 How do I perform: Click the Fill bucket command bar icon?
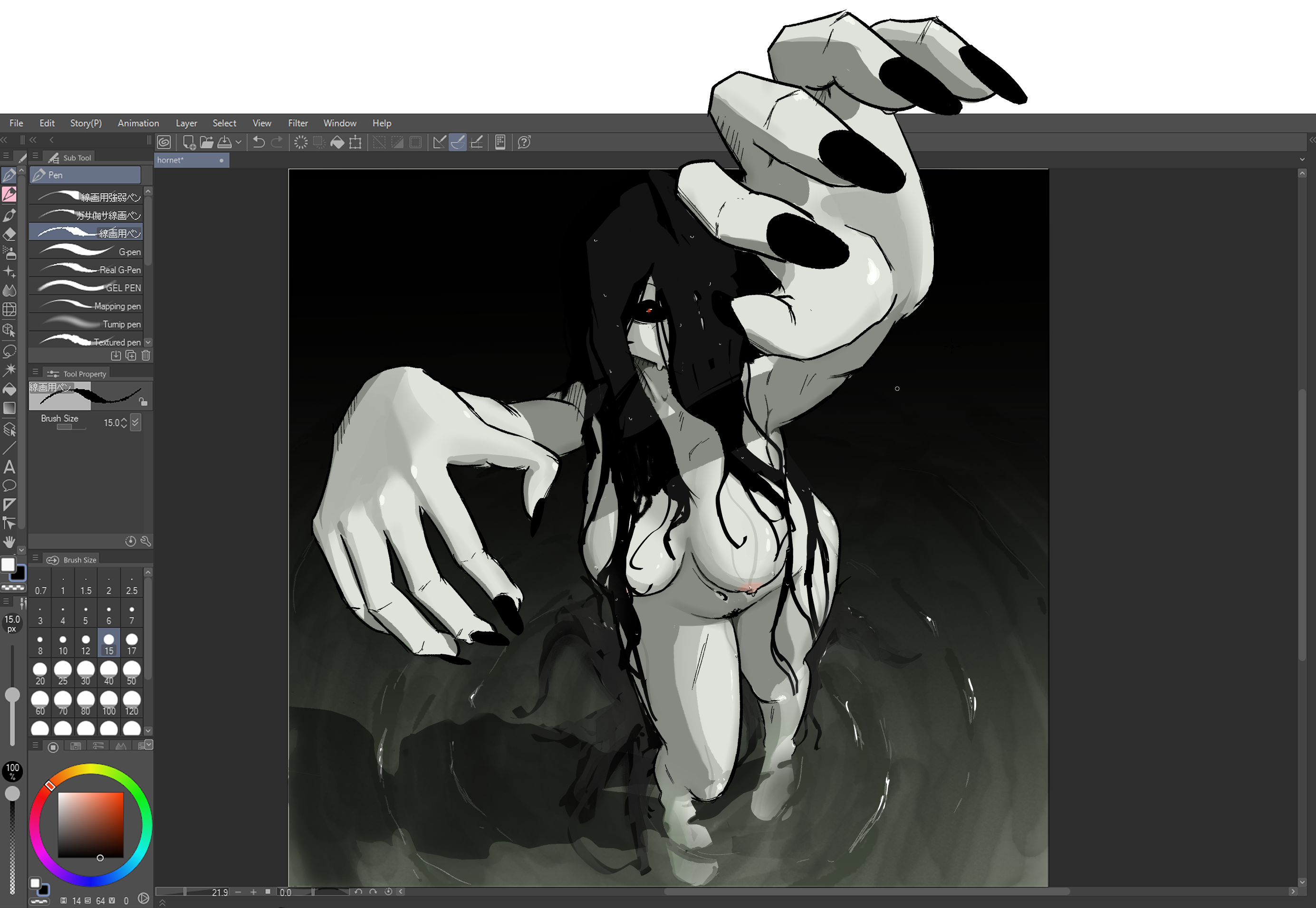(337, 142)
